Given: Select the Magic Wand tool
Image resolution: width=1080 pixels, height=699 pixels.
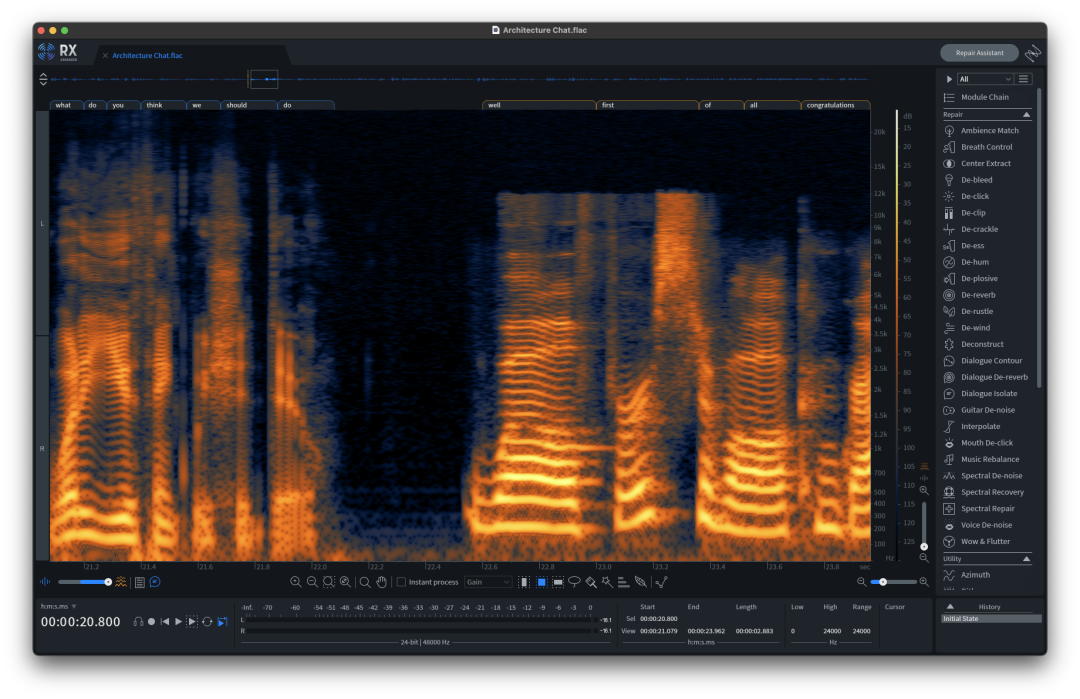Looking at the screenshot, I should 607,582.
